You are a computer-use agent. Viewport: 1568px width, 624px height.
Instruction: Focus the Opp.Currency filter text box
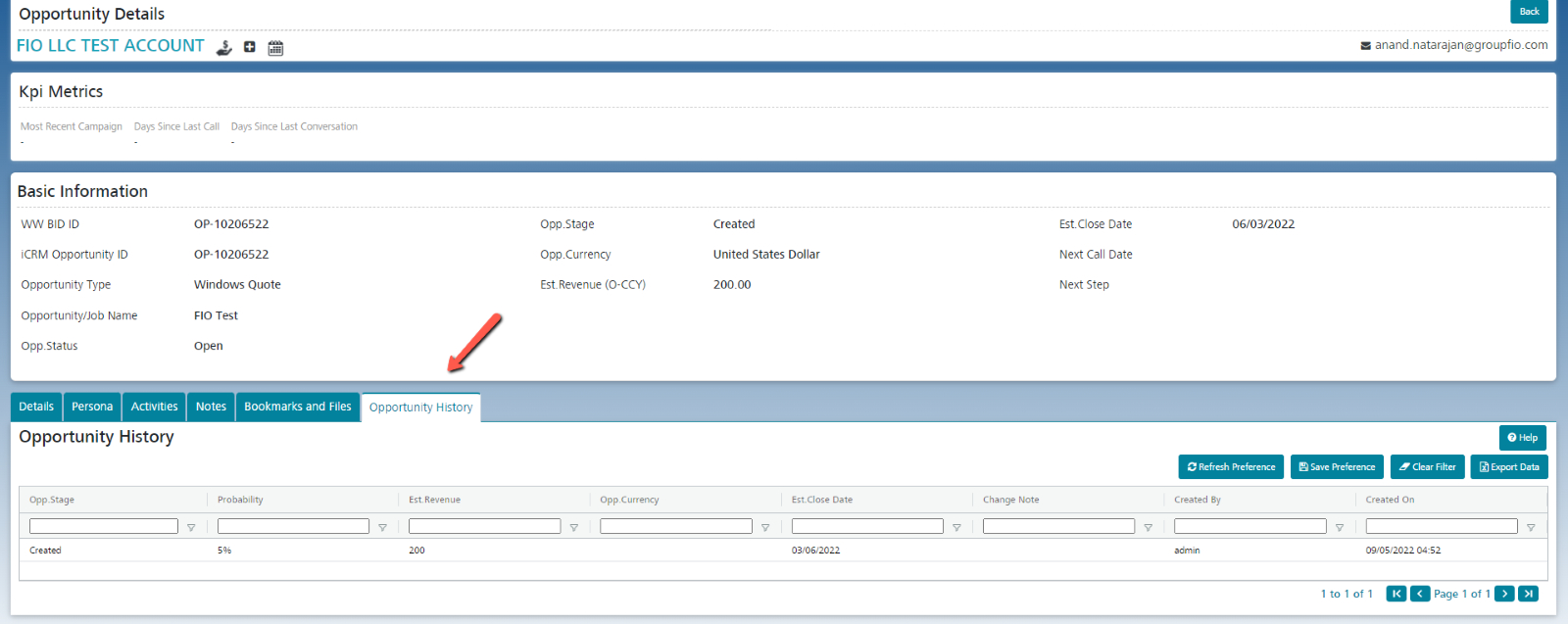676,527
